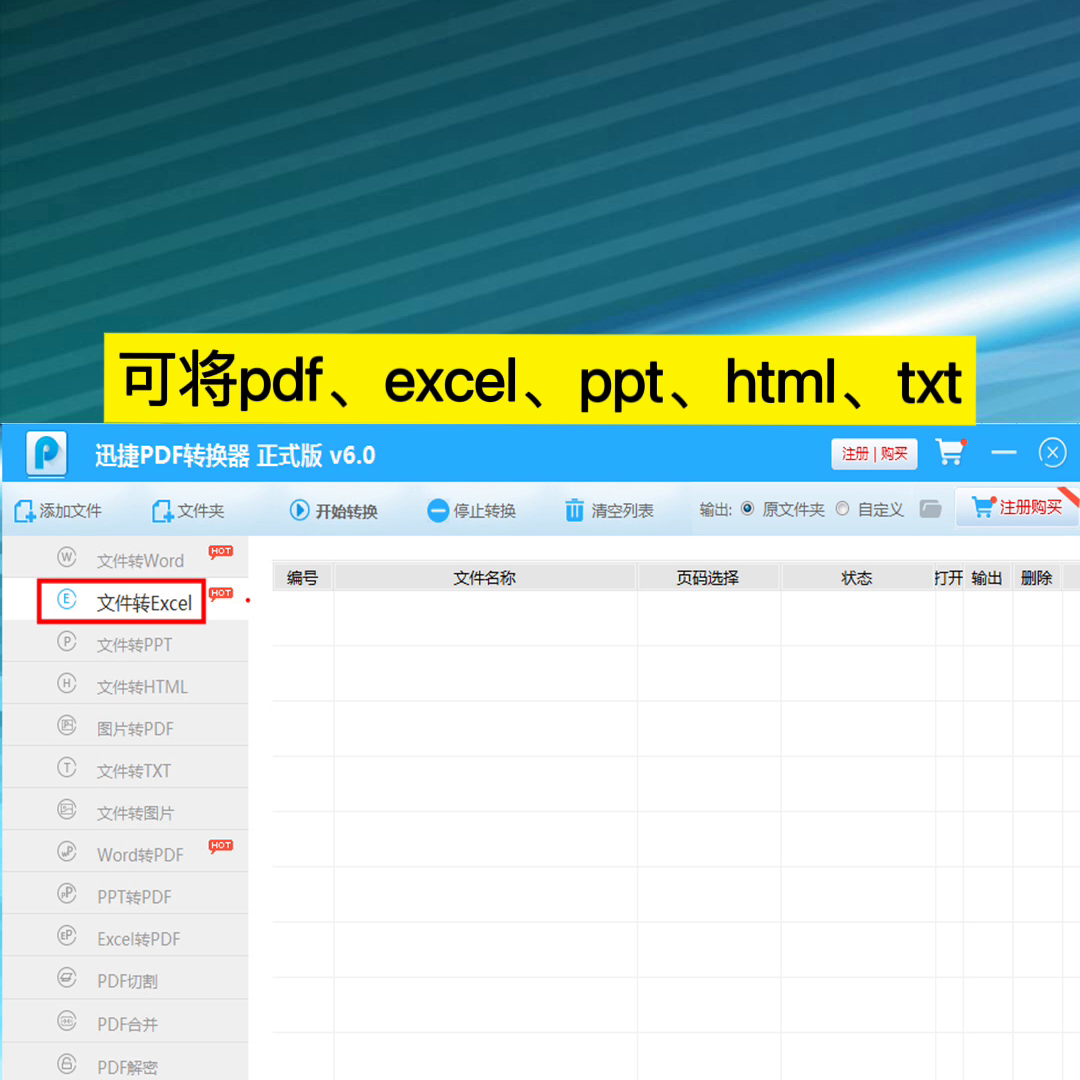Select 图片转PDF in sidebar

point(125,727)
